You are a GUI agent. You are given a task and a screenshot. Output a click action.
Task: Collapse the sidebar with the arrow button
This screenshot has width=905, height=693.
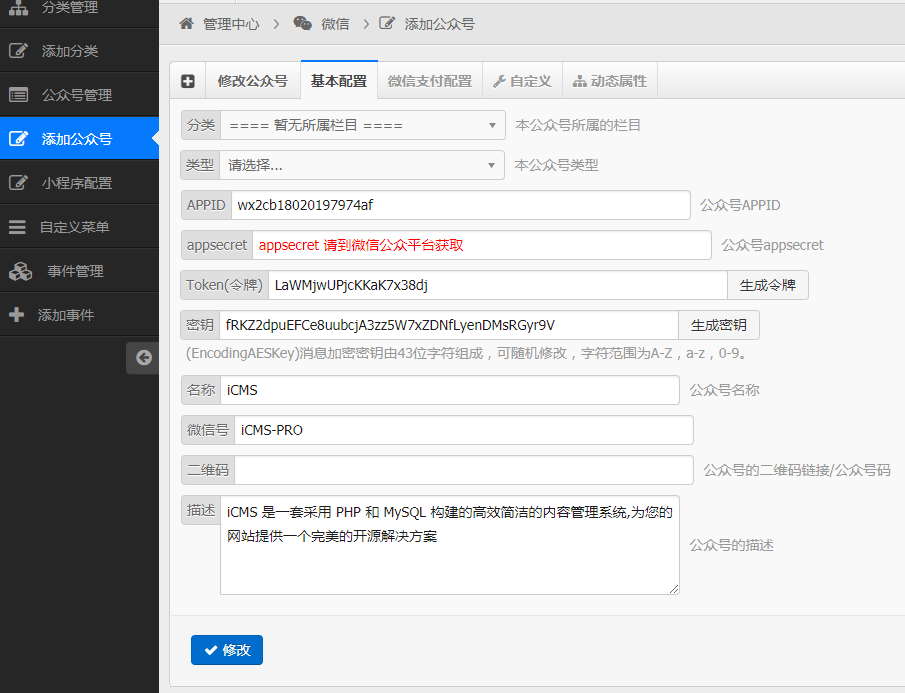click(x=143, y=358)
